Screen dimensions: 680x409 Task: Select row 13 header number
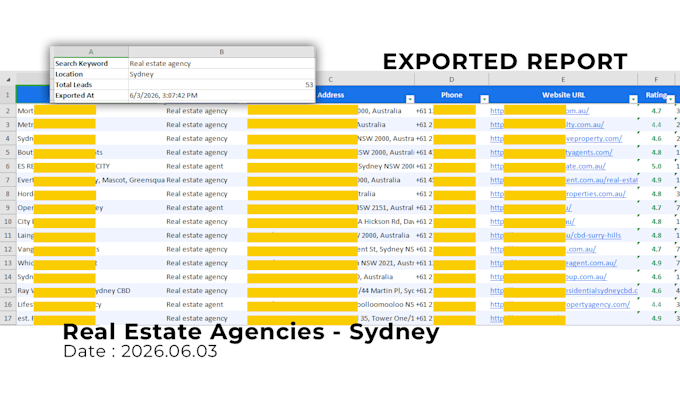(x=8, y=263)
